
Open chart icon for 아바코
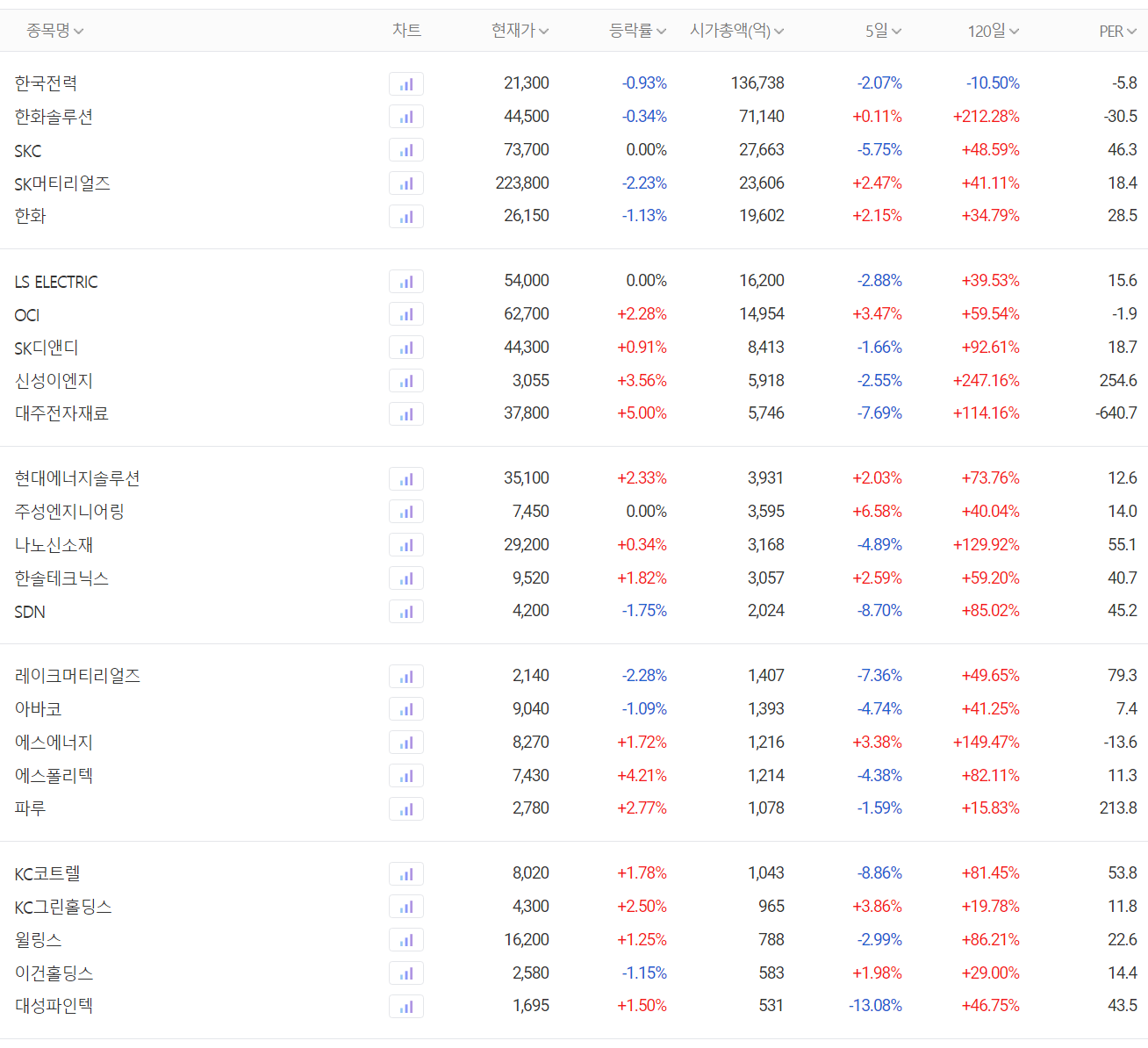coord(406,709)
